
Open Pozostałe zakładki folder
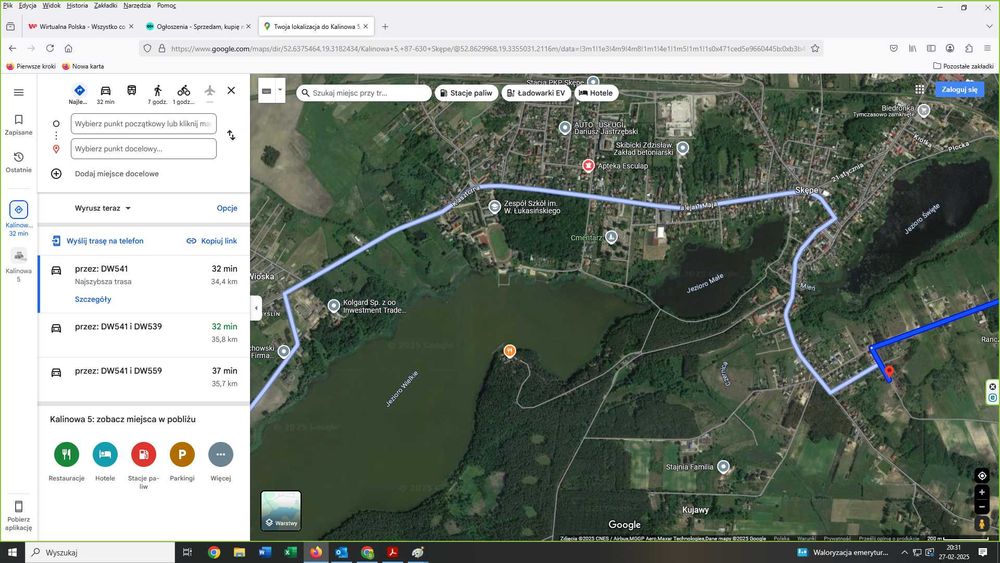(963, 66)
